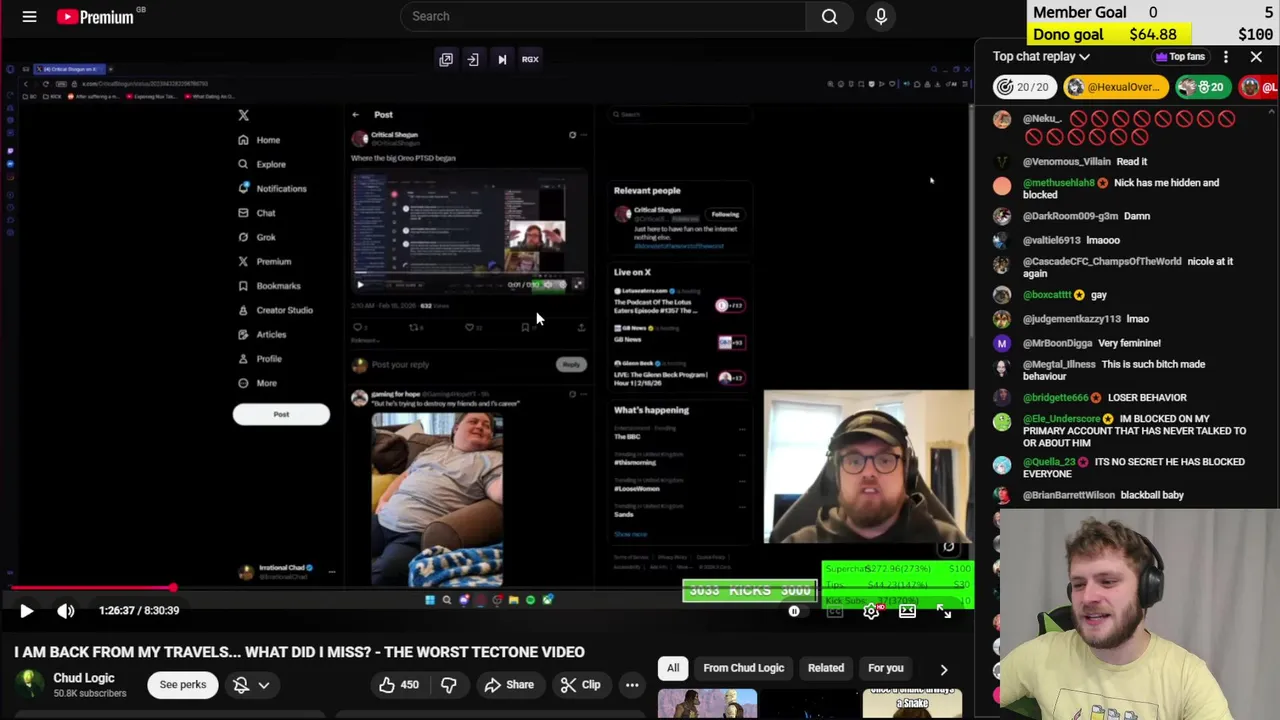Click the pop-out window overlay icon
The width and height of the screenshot is (1280, 720).
point(446,59)
